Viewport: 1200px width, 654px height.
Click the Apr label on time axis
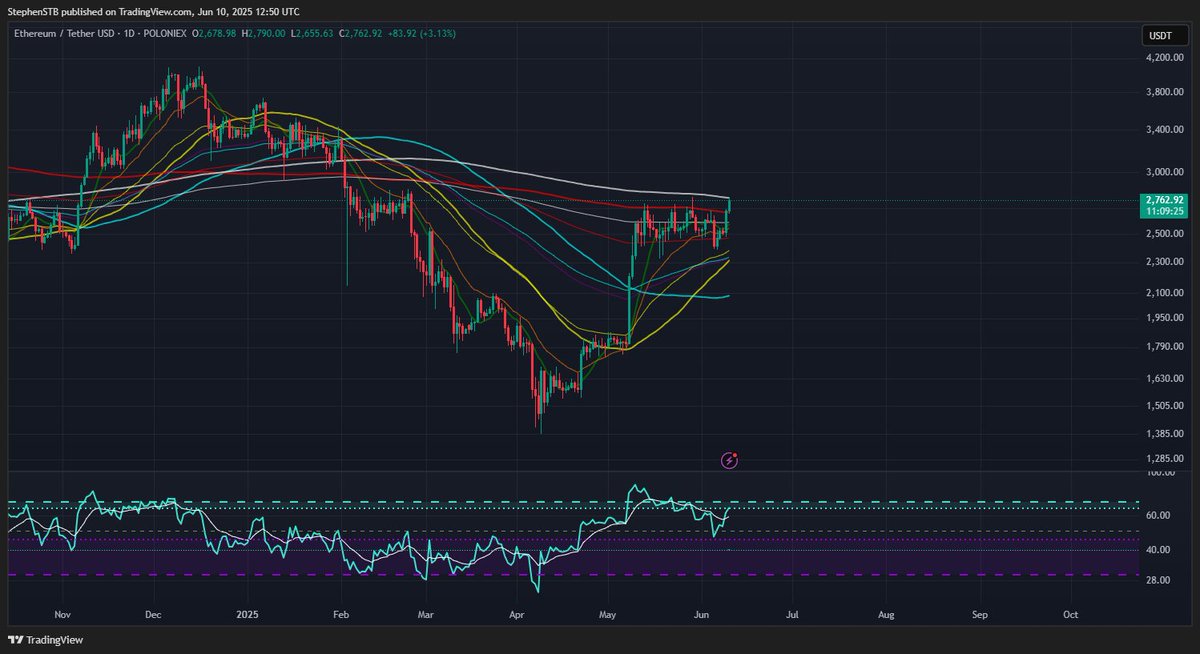tap(518, 615)
